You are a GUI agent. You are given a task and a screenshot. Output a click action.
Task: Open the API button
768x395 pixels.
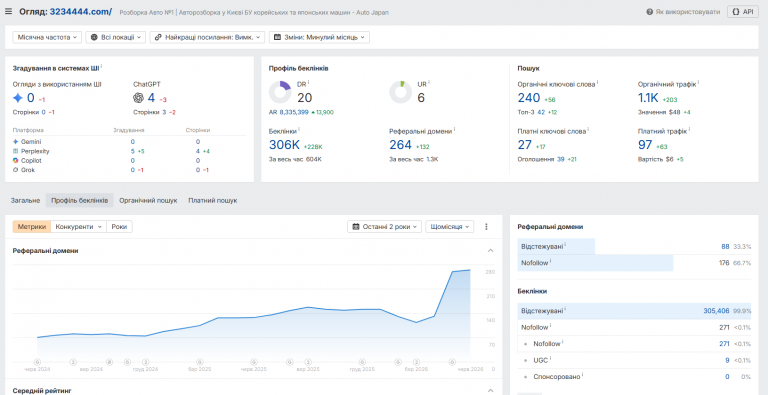pyautogui.click(x=743, y=12)
